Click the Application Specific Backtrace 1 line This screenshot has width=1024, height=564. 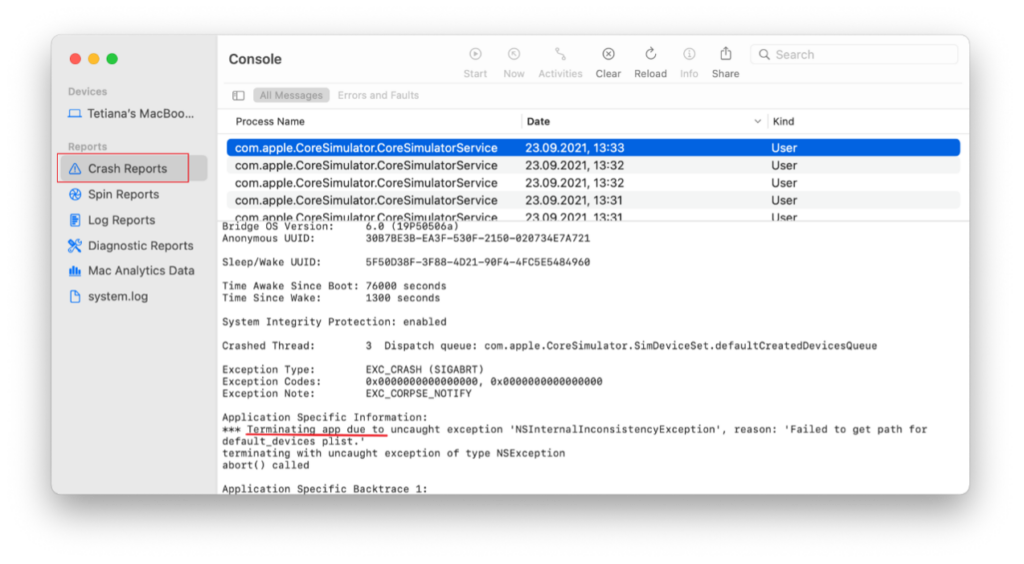coord(325,489)
